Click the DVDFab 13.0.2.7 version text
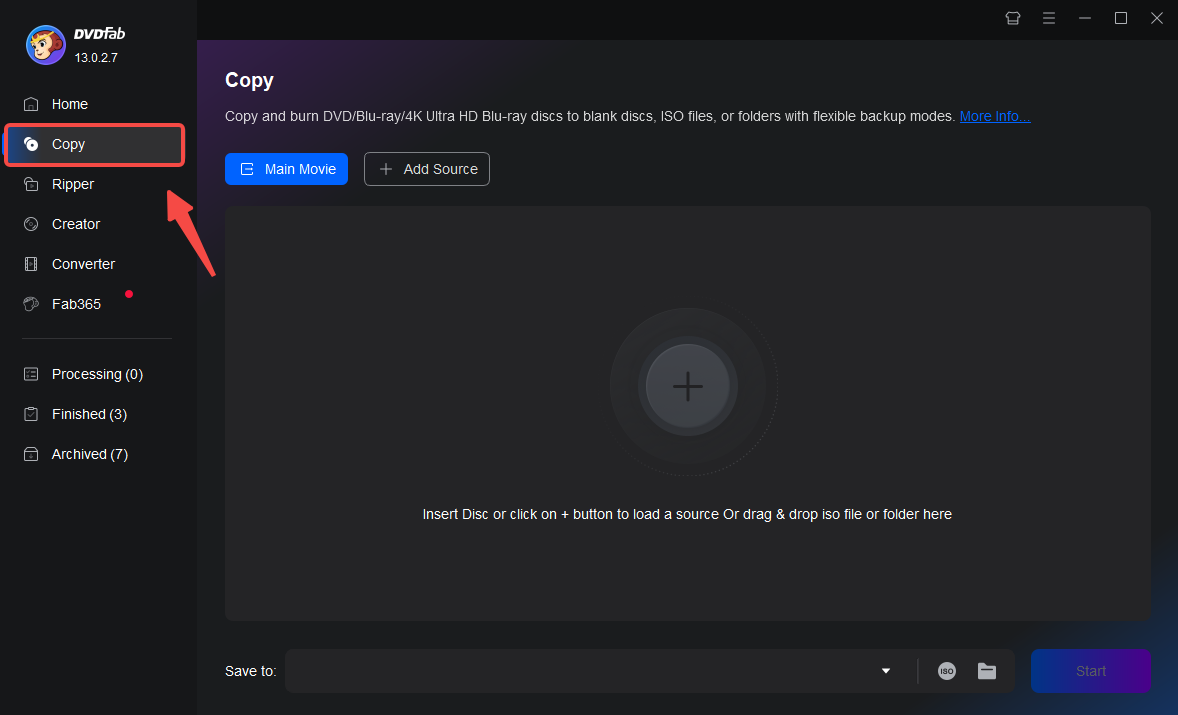Viewport: 1178px width, 715px height. [96, 57]
